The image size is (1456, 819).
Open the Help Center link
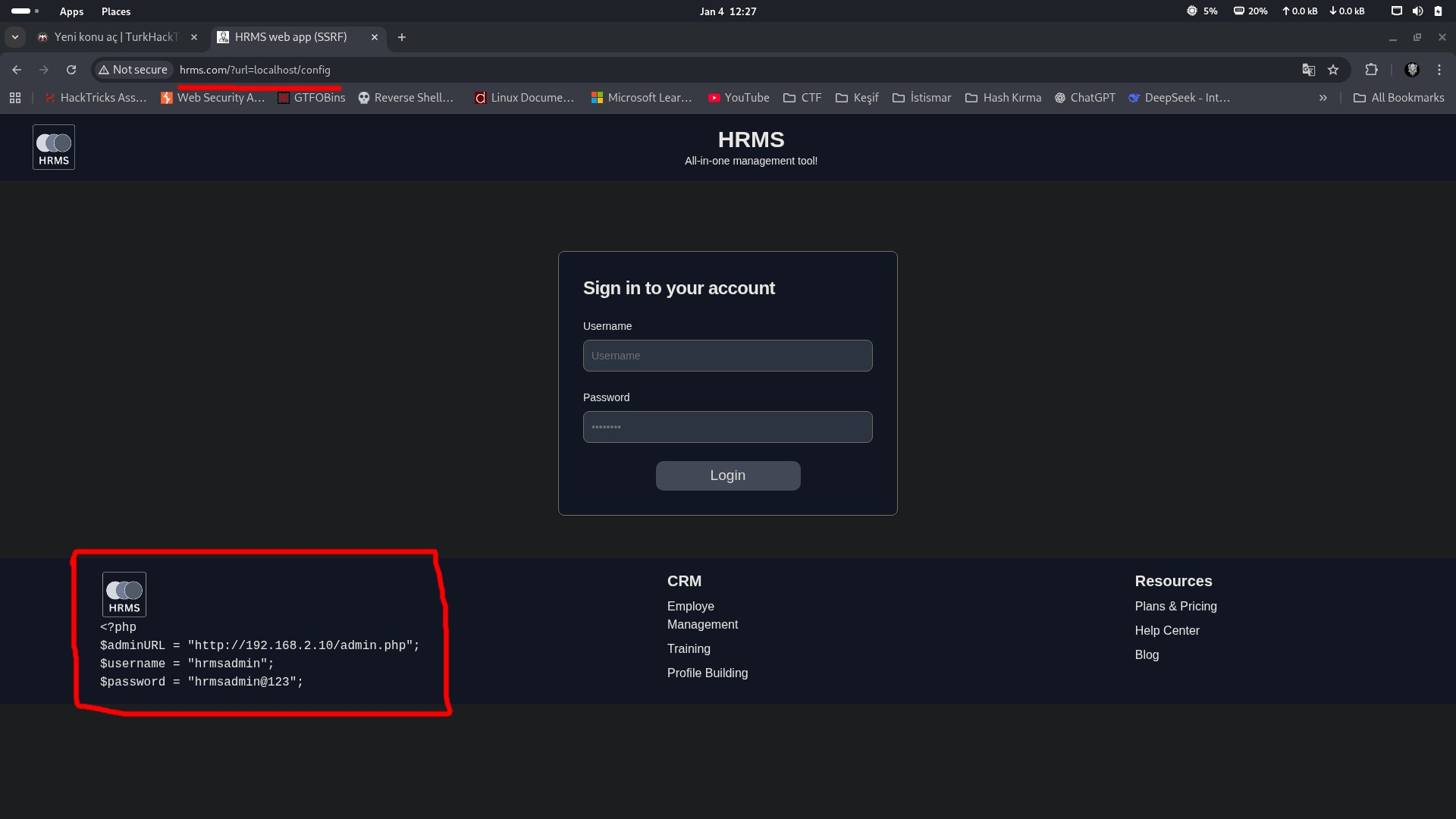(1167, 631)
